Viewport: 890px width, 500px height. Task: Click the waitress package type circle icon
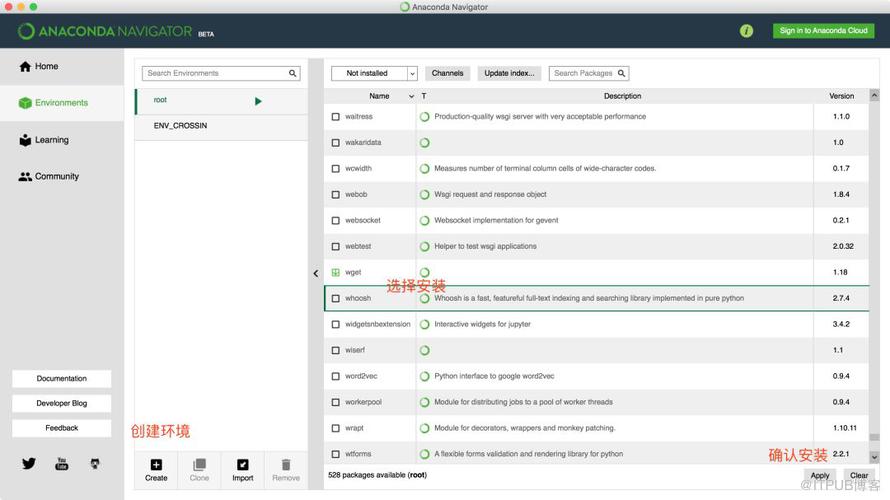[425, 117]
